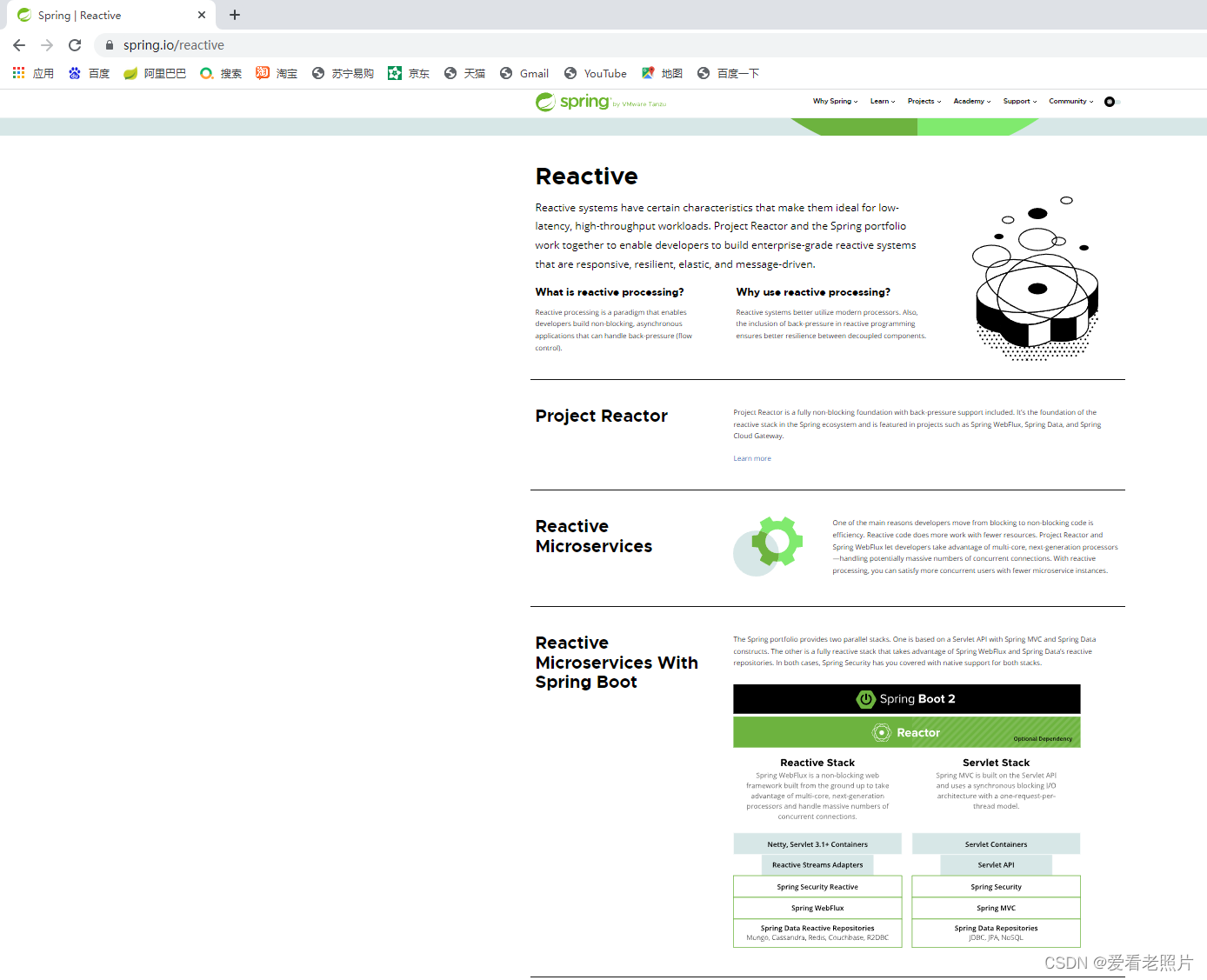This screenshot has width=1207, height=980.
Task: Open the Projects dropdown menu
Action: [x=924, y=102]
